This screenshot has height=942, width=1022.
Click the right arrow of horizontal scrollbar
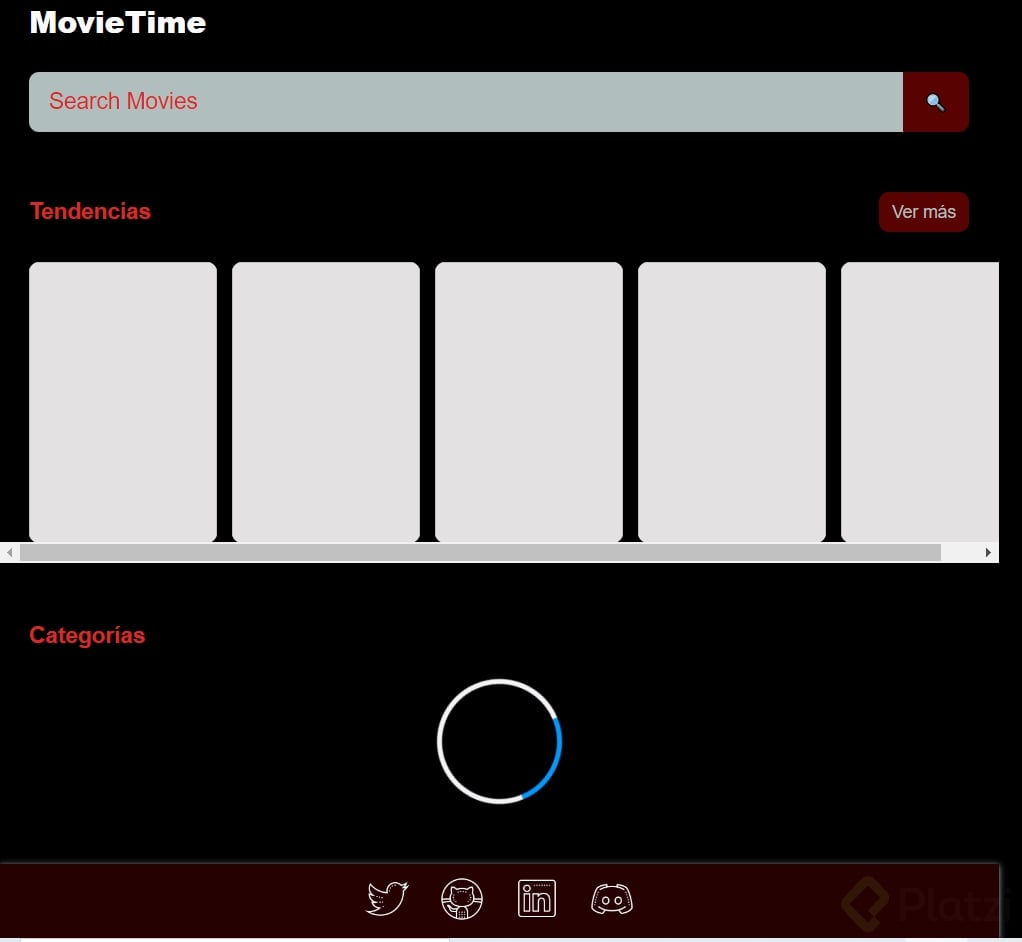[x=988, y=552]
